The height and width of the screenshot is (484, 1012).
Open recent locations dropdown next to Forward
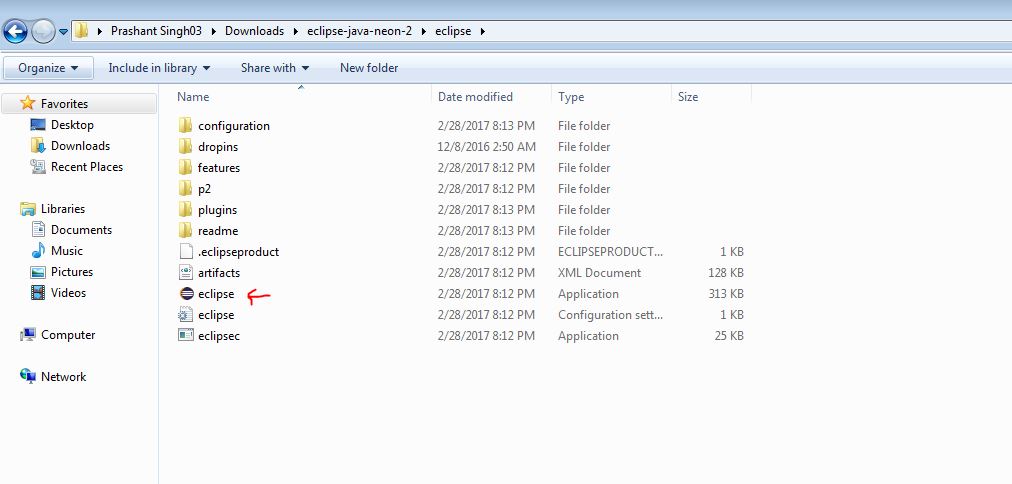(63, 31)
